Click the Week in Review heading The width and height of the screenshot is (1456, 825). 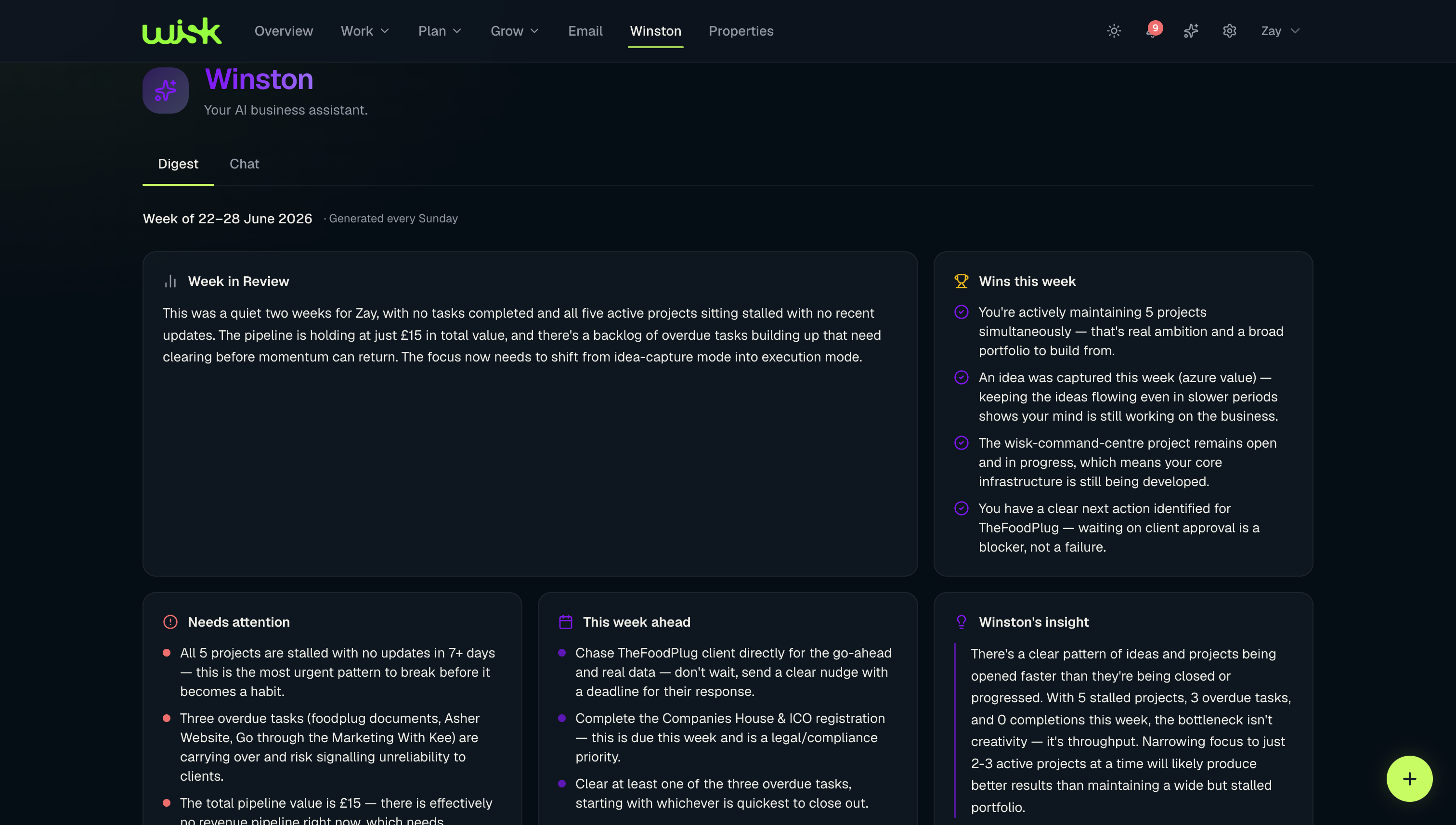click(239, 281)
